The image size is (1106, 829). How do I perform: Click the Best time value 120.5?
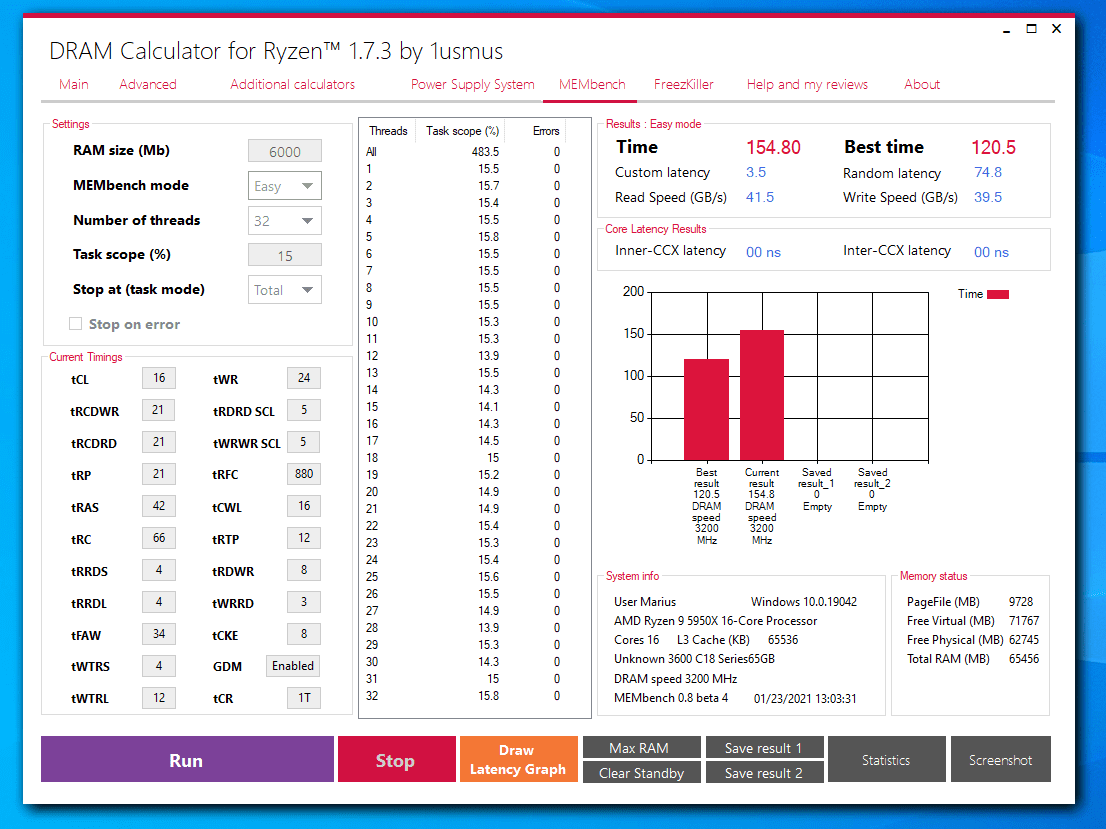click(x=993, y=147)
